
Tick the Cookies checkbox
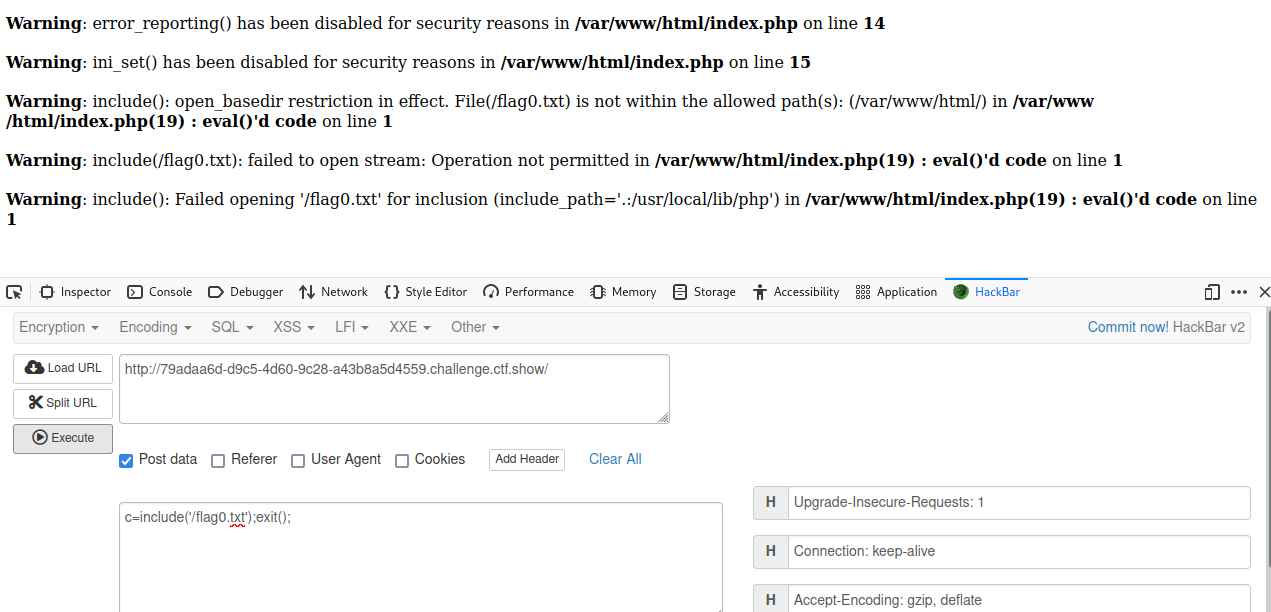pyautogui.click(x=402, y=461)
